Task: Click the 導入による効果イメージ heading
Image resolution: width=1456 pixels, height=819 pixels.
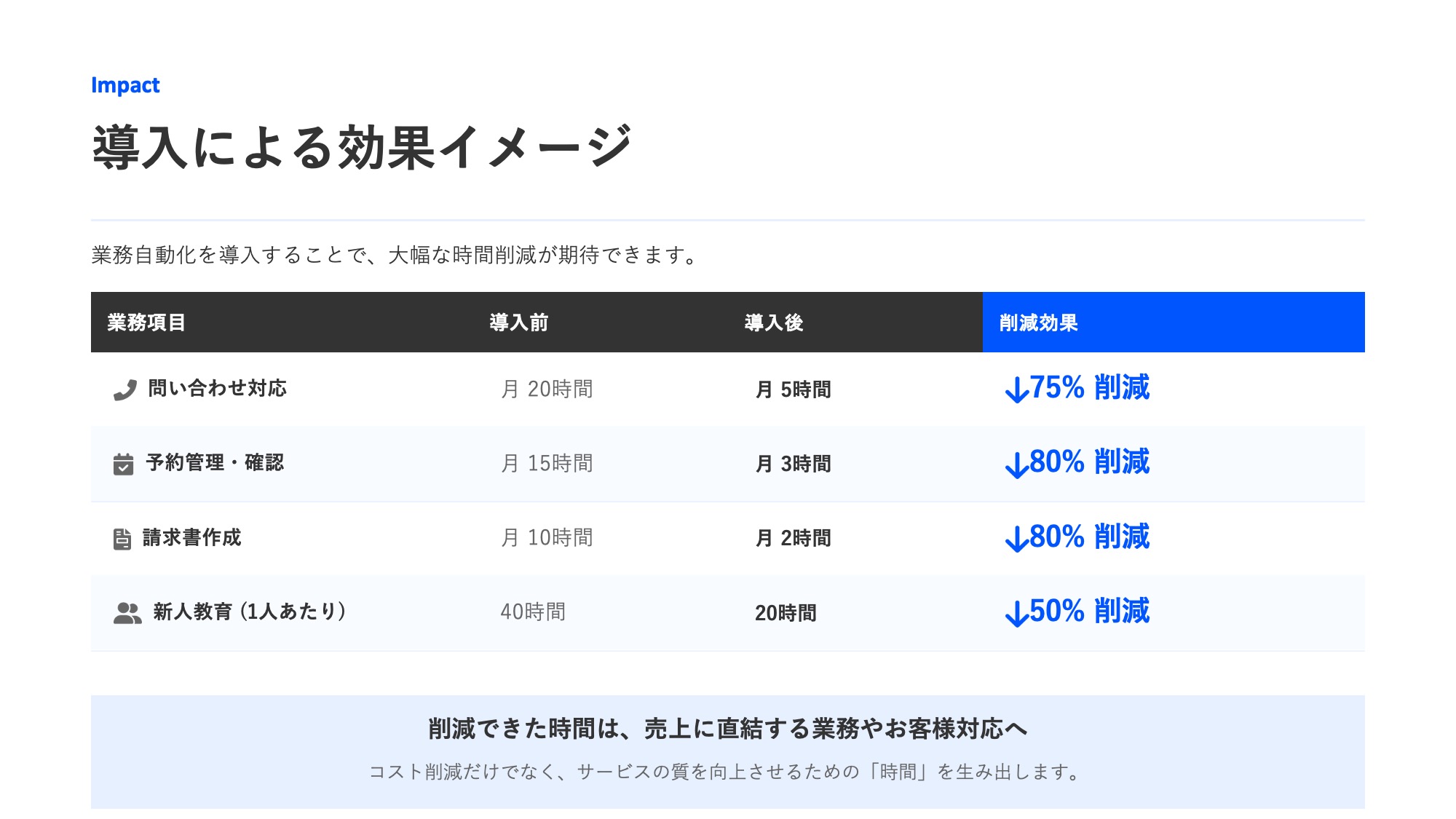Action: point(361,148)
